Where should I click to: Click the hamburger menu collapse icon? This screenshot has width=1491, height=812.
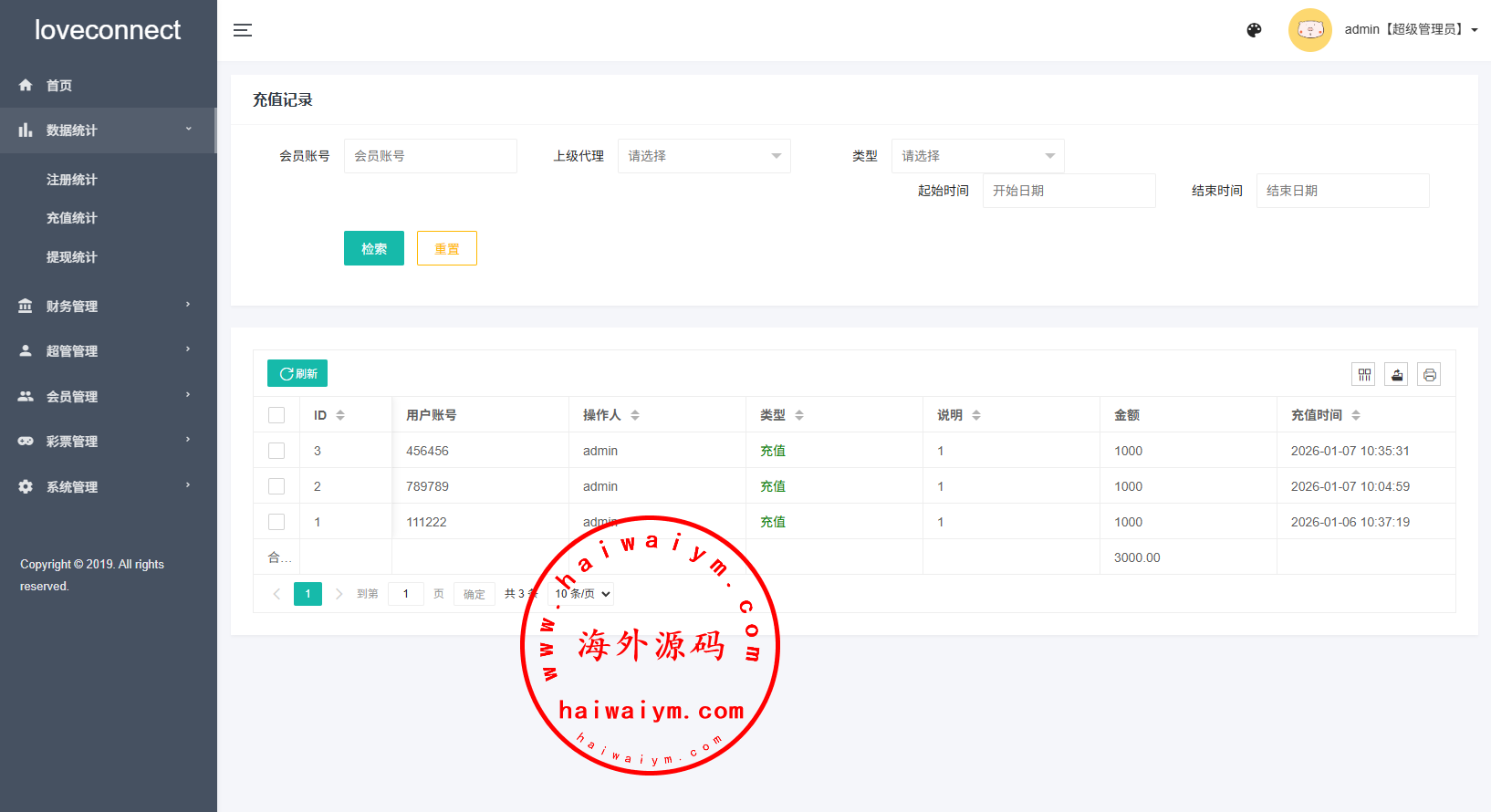pos(243,30)
